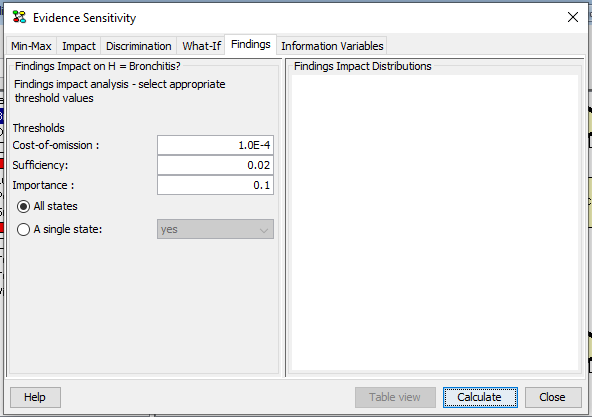Select the What-If tab
The width and height of the screenshot is (592, 417).
(201, 46)
